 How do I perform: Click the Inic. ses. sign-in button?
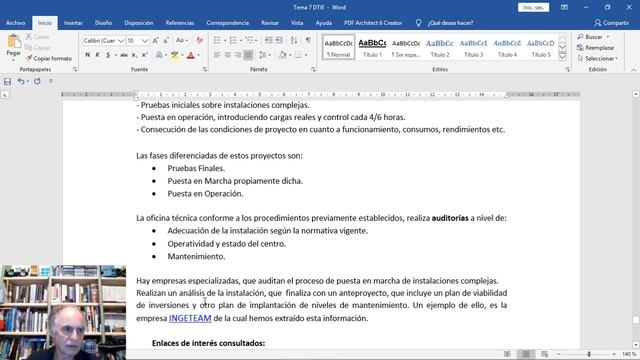[x=533, y=7]
